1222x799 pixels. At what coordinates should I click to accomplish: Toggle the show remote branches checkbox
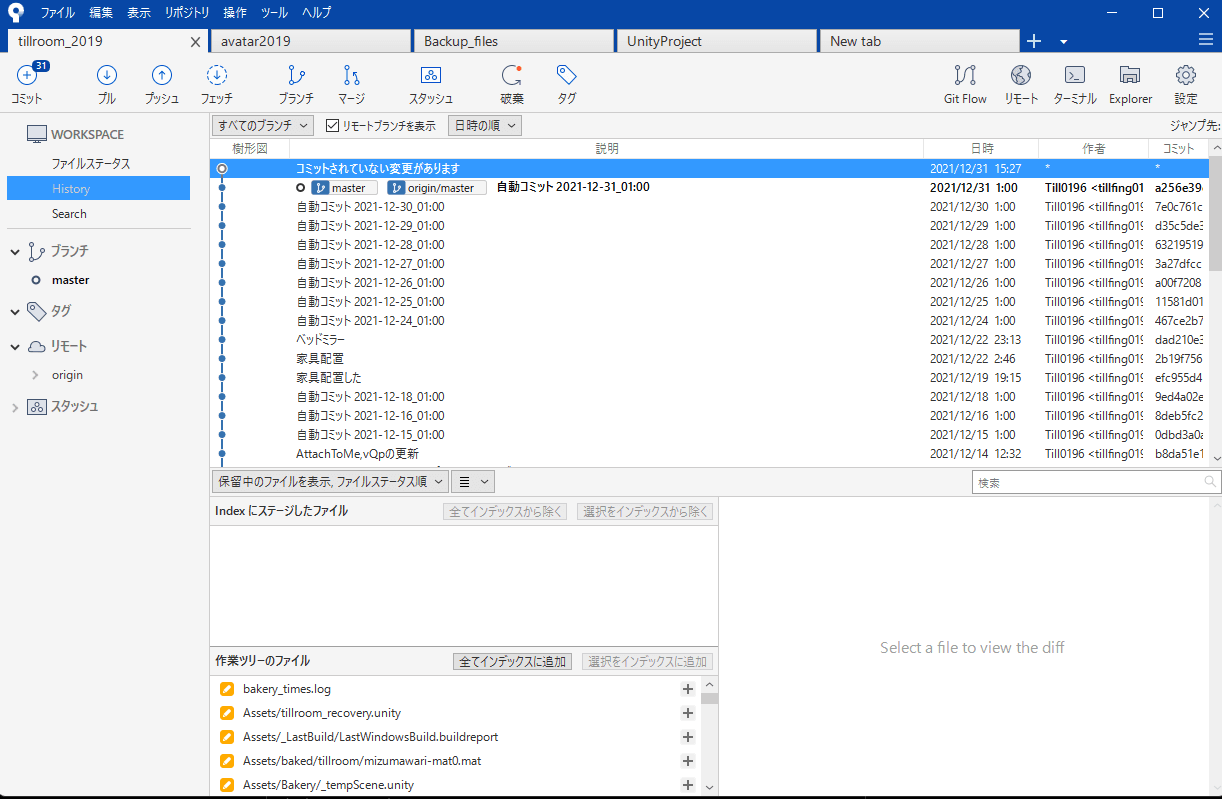pyautogui.click(x=333, y=126)
